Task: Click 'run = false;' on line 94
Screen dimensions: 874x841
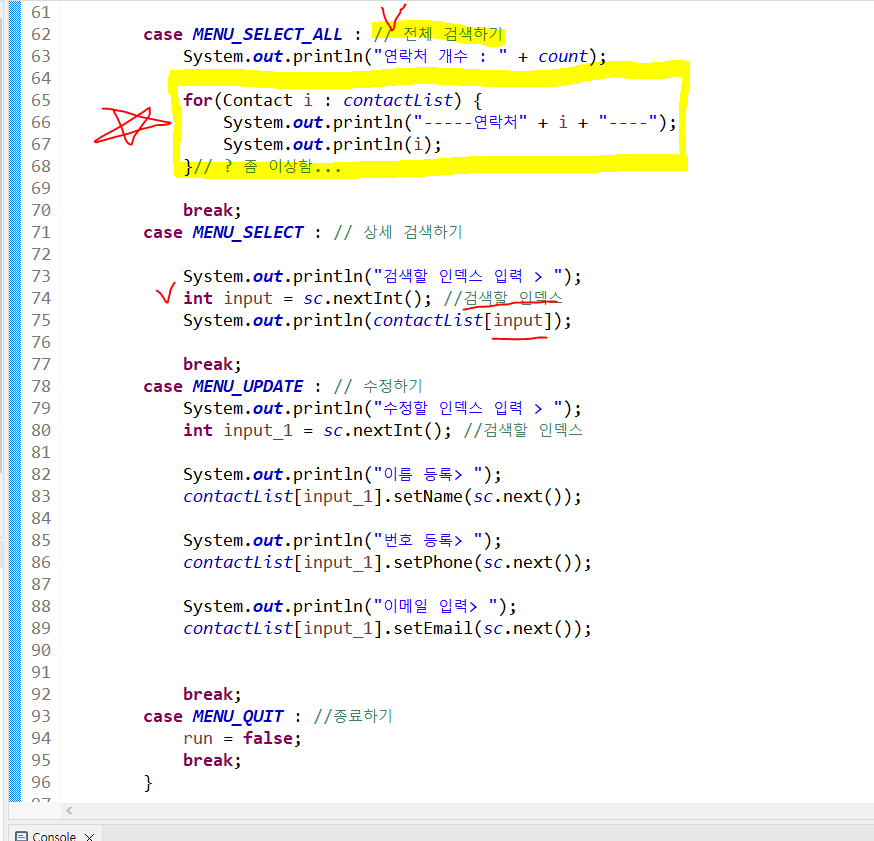Action: [x=242, y=738]
